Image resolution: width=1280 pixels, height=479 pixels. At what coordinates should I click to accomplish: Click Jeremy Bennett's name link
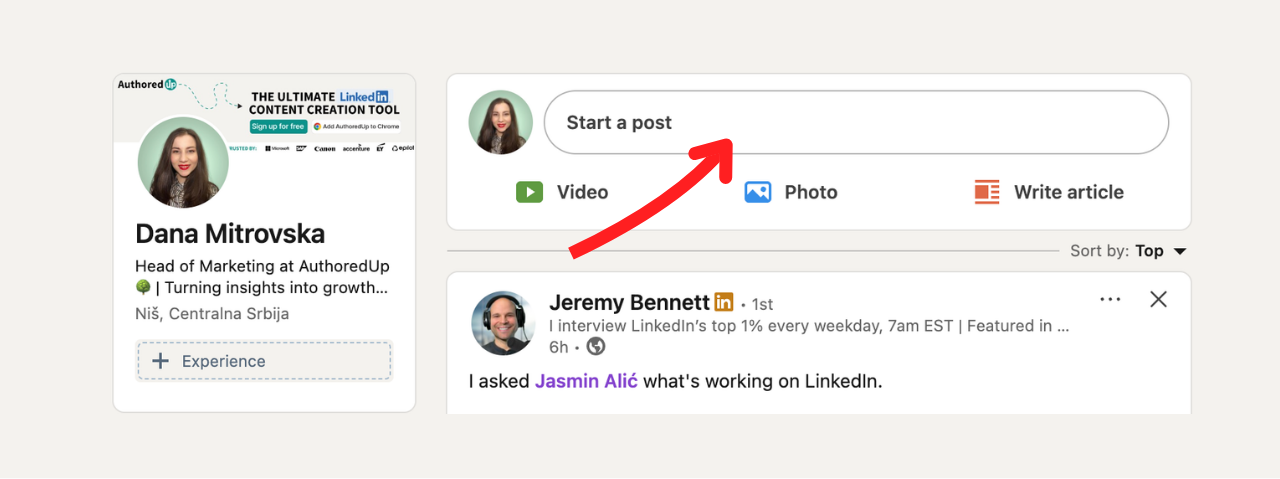point(629,302)
